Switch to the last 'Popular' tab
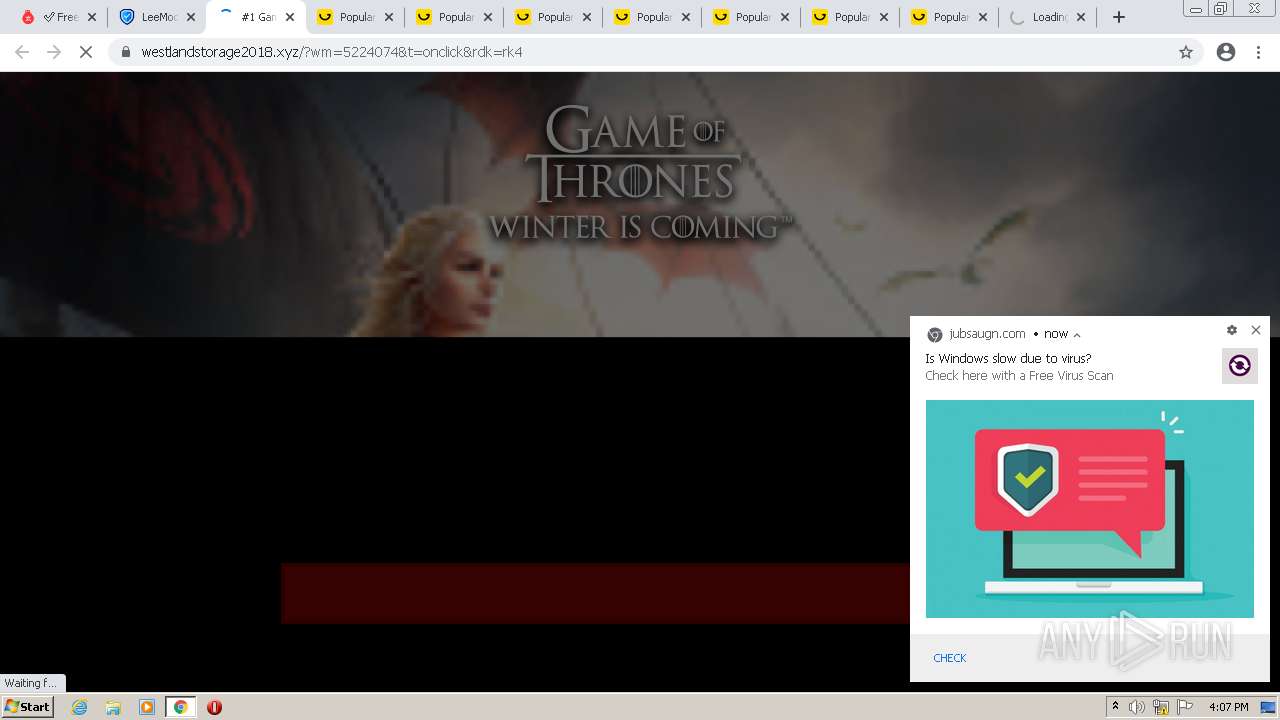Image resolution: width=1280 pixels, height=720 pixels. click(x=949, y=17)
